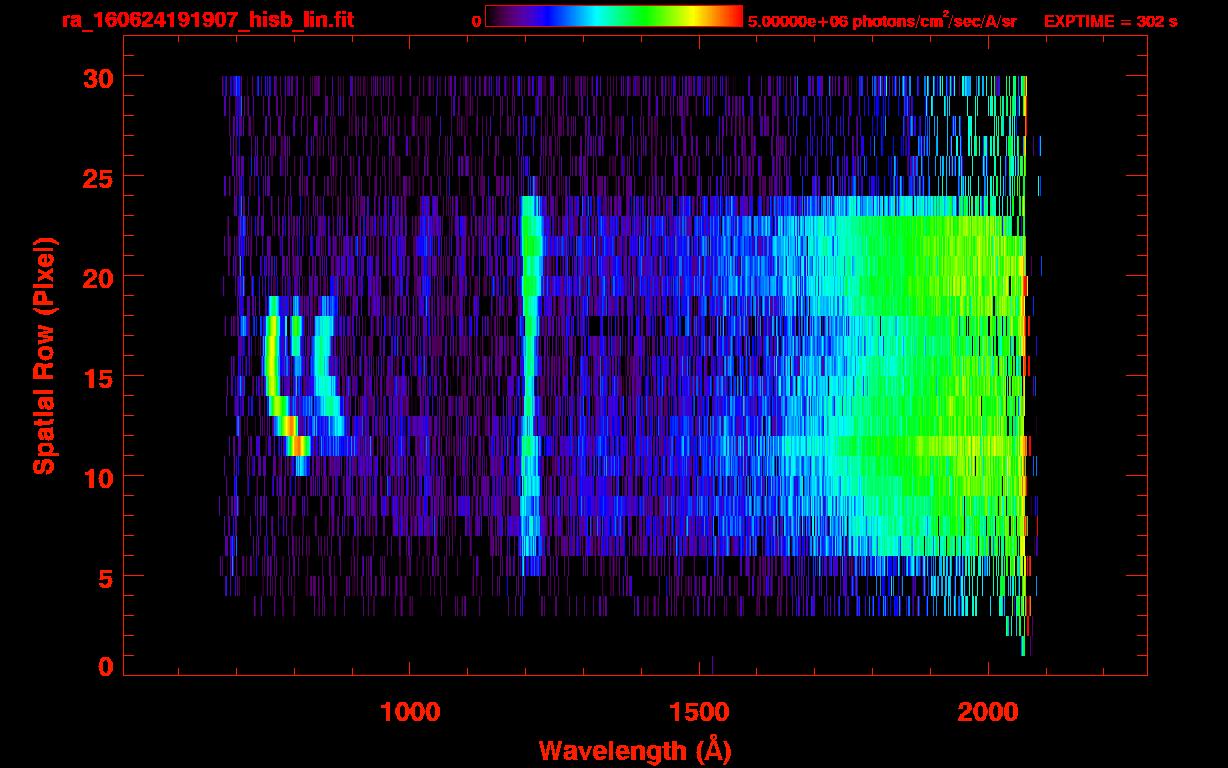This screenshot has height=768, width=1228.
Task: Click the red end of the color bar
Action: pyautogui.click(x=732, y=17)
